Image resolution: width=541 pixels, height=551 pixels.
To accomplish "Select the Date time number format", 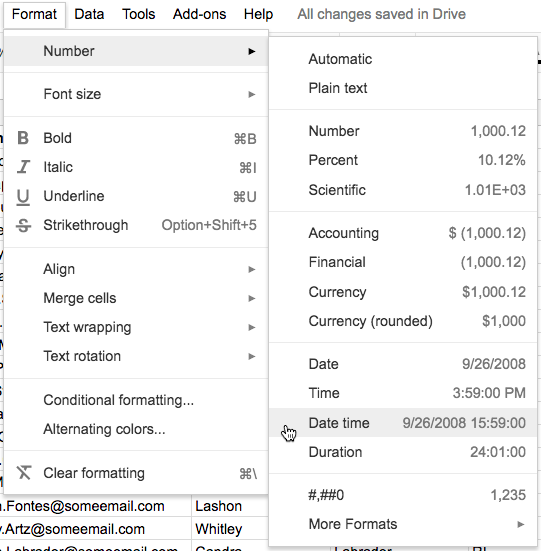I will tap(403, 423).
